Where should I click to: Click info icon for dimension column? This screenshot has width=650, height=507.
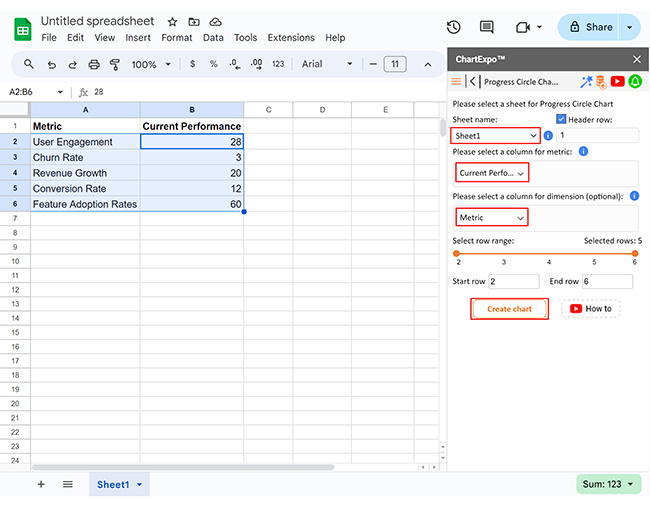click(634, 196)
